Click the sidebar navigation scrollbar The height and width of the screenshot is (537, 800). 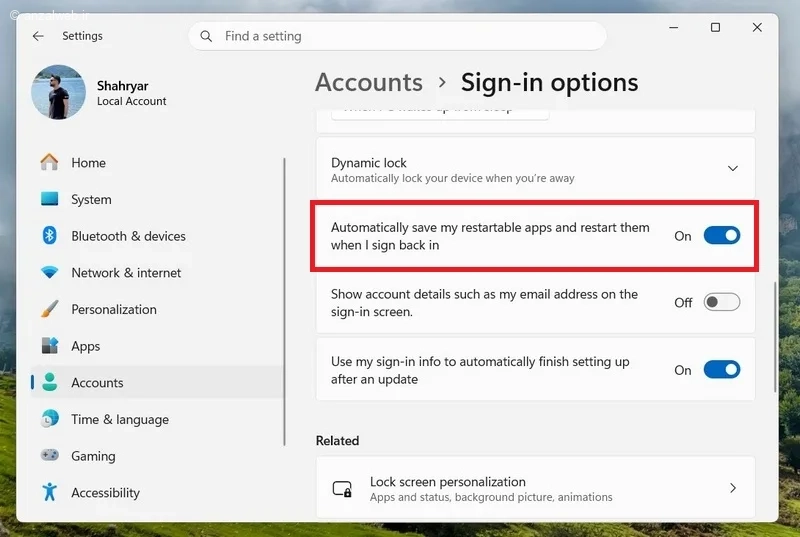click(x=284, y=302)
